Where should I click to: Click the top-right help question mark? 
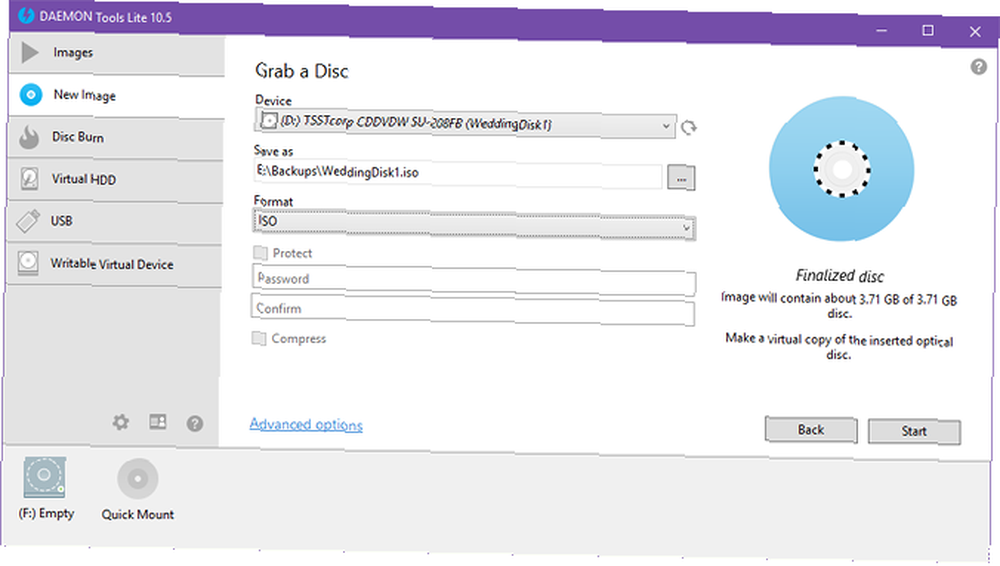978,66
